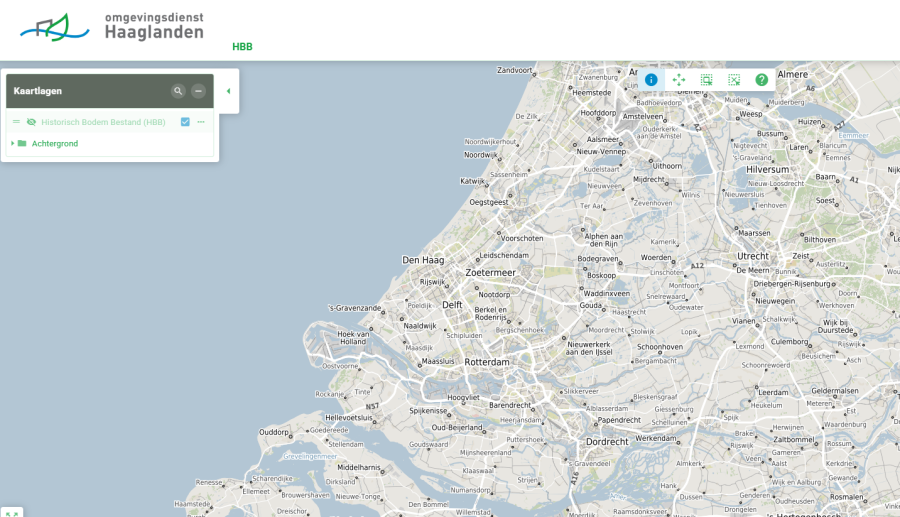Click the clear selection tool

point(734,80)
